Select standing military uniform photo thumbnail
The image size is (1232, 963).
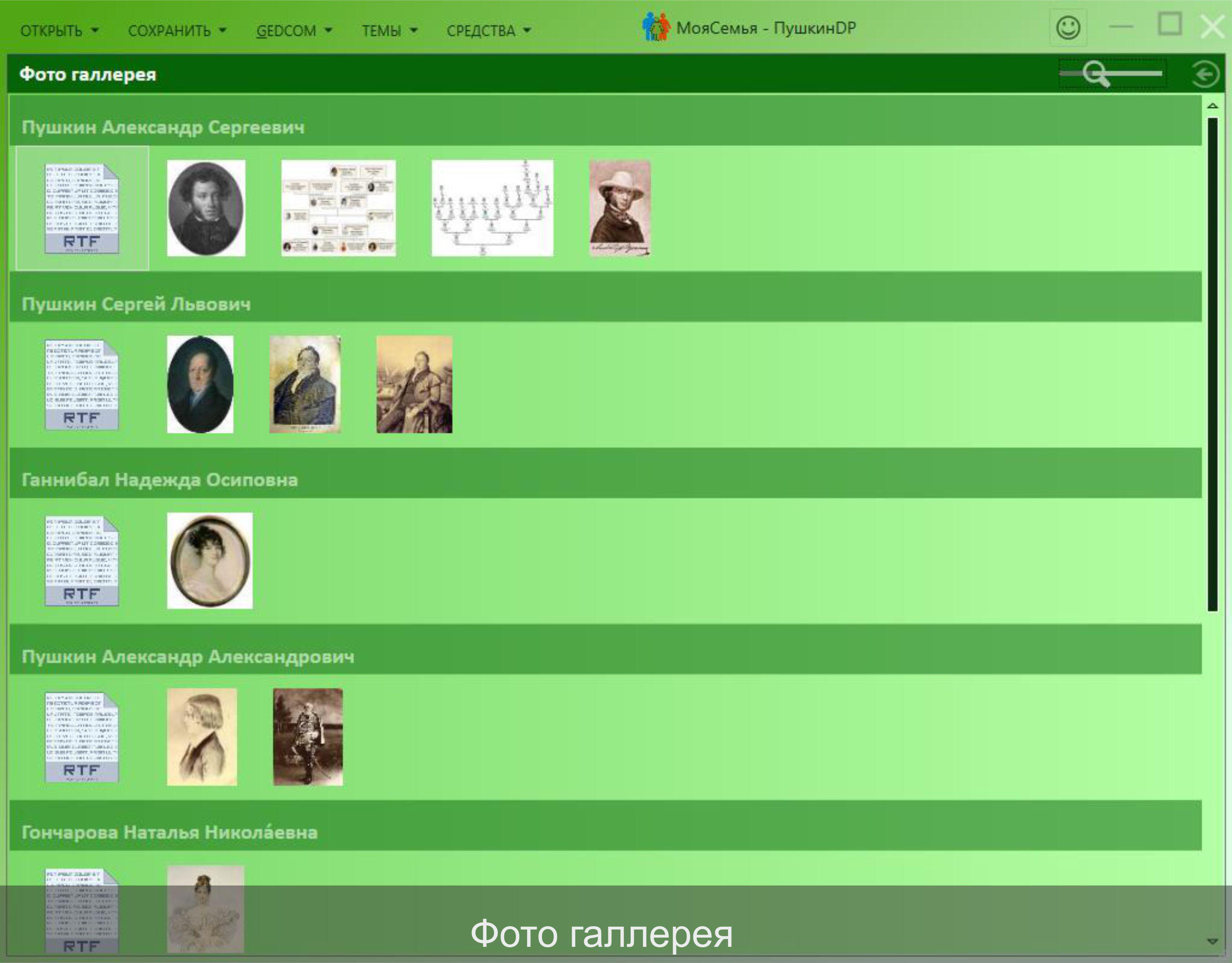coord(308,737)
